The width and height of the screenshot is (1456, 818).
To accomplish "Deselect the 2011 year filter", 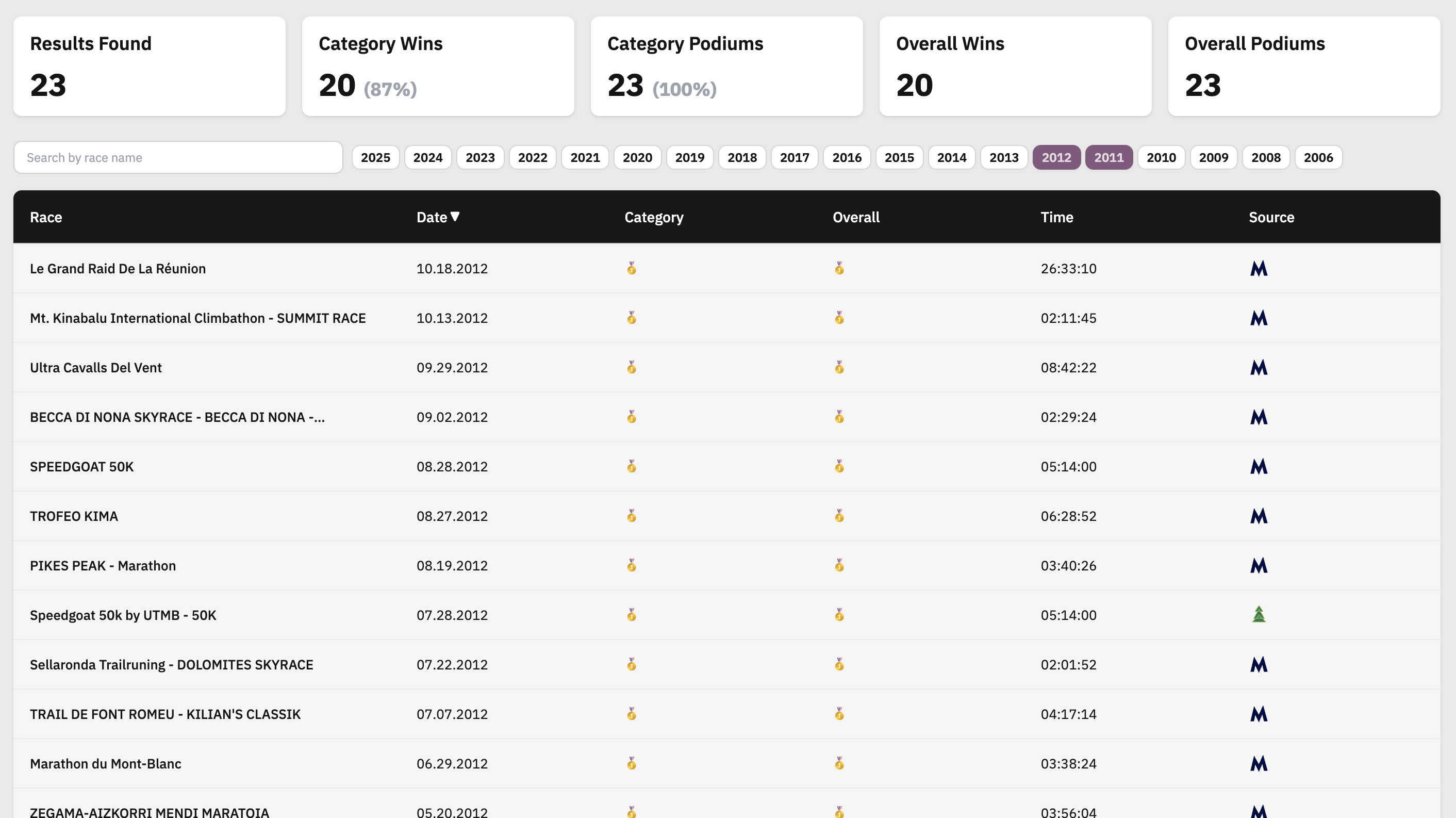I will pos(1109,158).
